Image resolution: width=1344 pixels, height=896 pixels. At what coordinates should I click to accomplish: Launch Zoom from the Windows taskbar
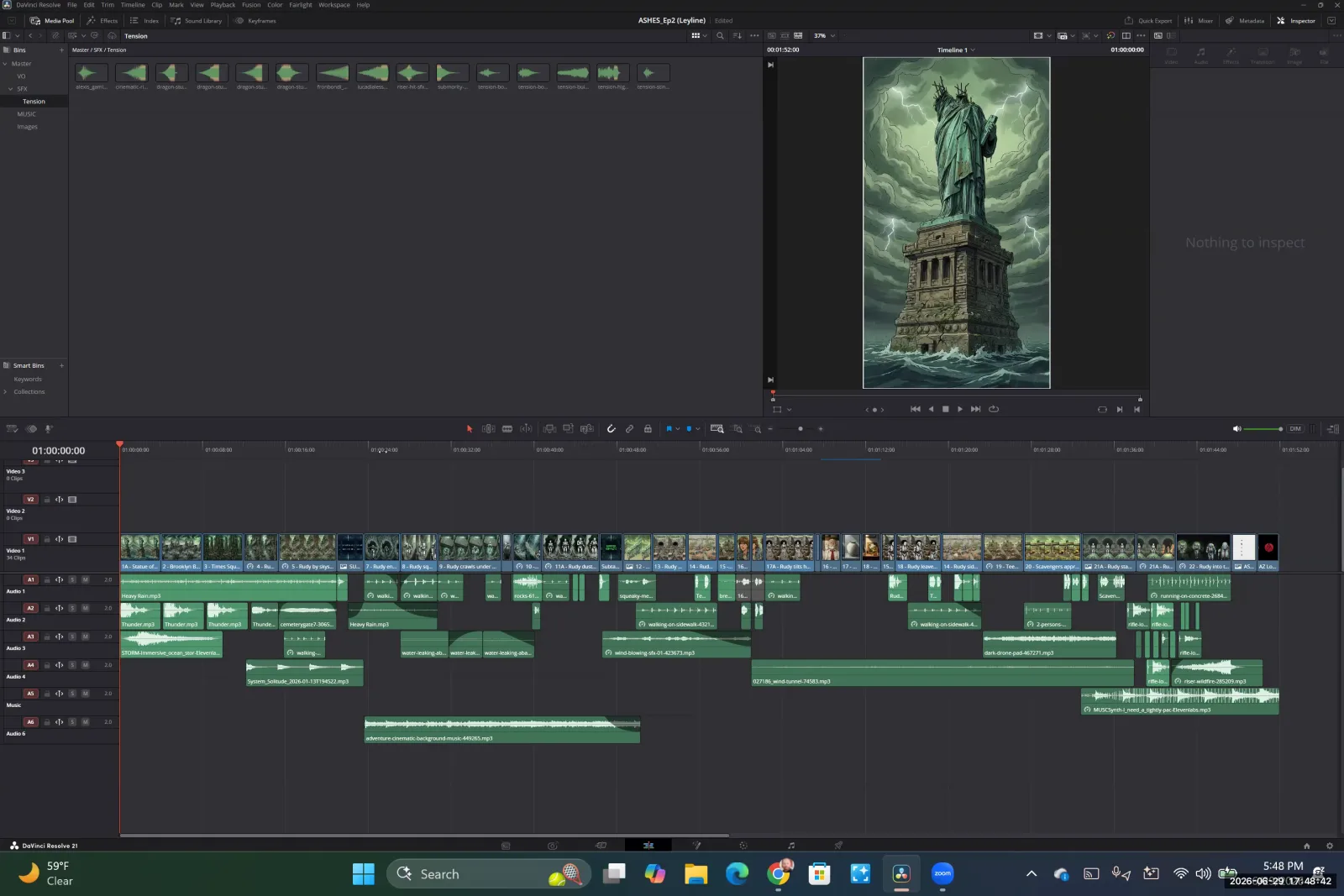(942, 874)
